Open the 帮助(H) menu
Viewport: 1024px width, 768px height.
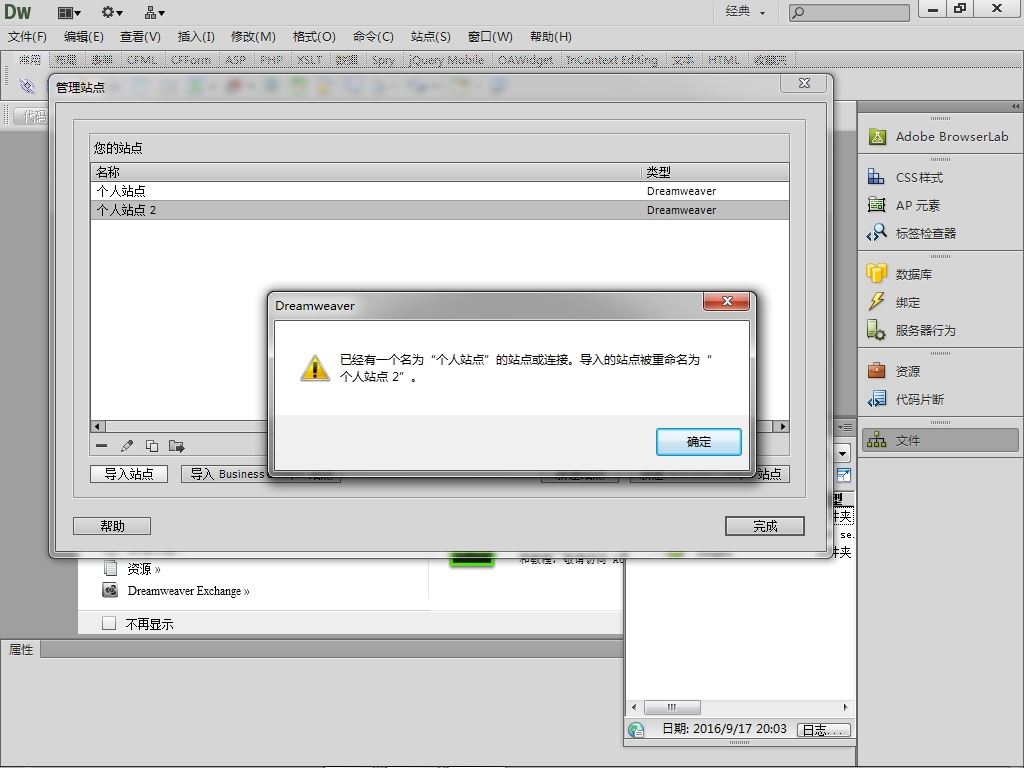coord(551,37)
